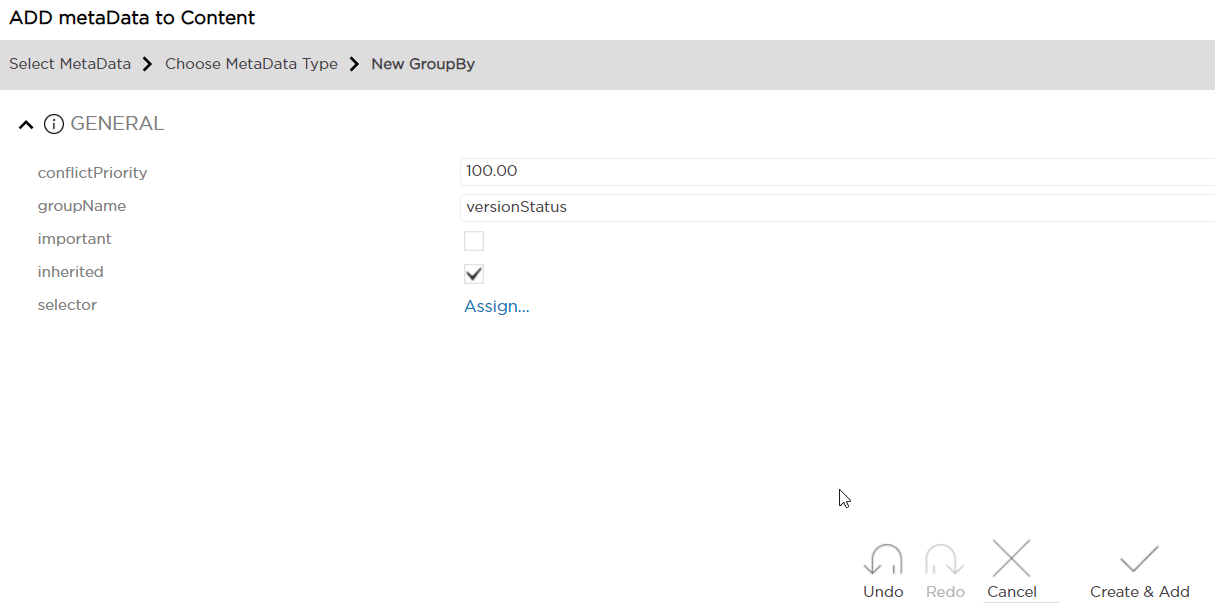Click the conflictPriority field showing 100.00

(836, 171)
